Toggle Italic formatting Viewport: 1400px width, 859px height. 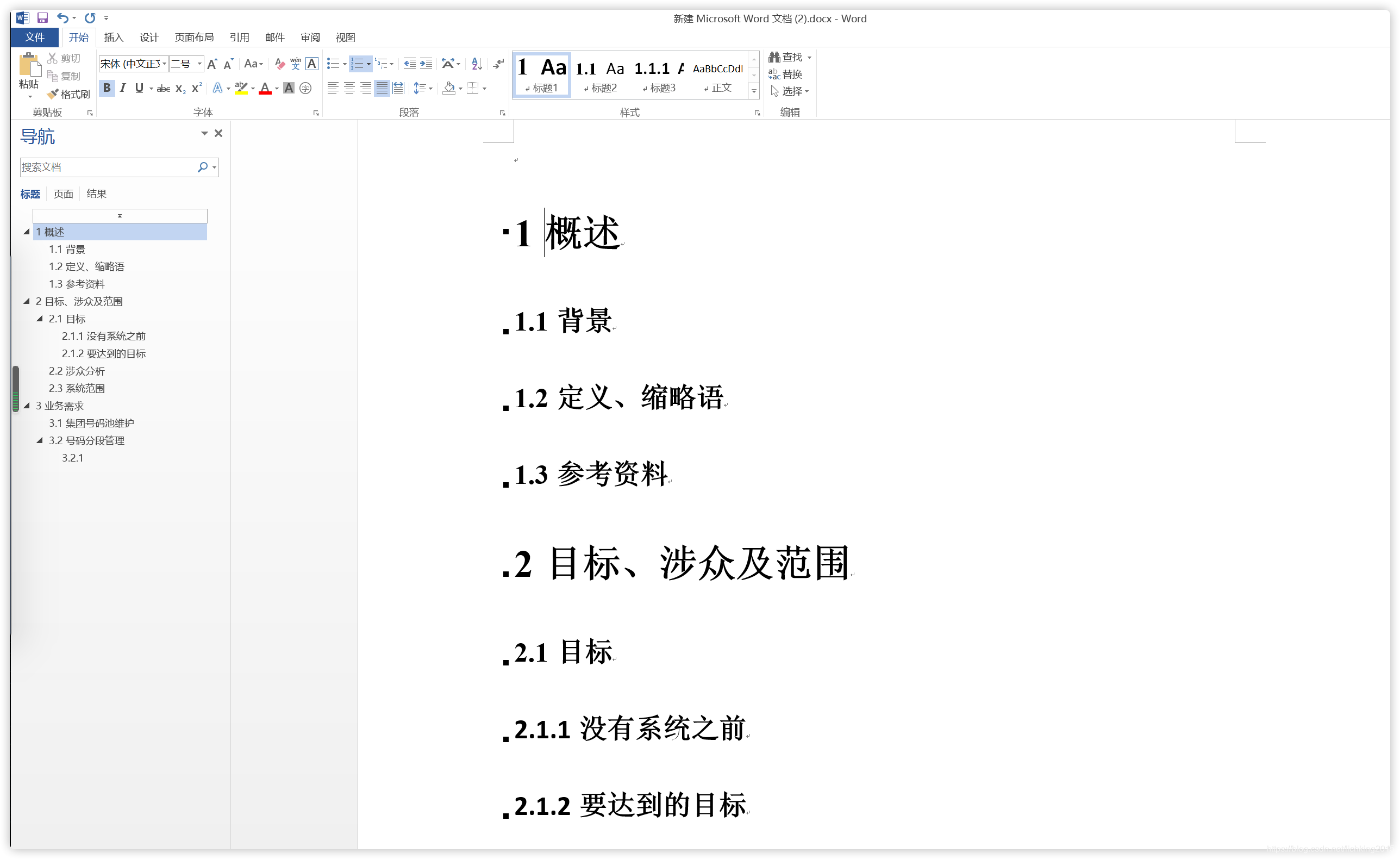pyautogui.click(x=123, y=88)
